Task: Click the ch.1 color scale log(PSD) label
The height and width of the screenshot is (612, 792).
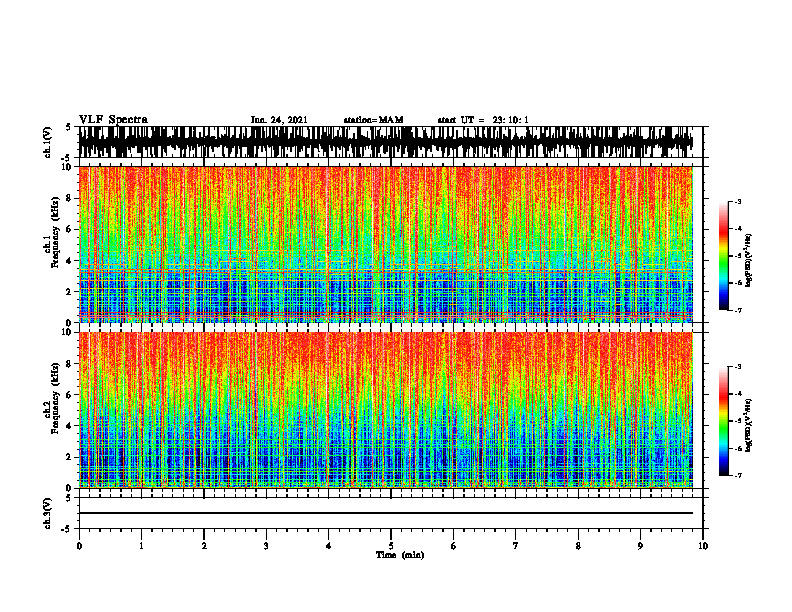Action: (748, 261)
